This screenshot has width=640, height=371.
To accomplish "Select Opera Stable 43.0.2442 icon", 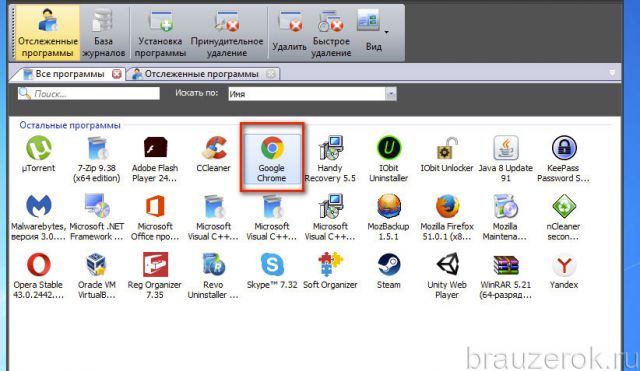I will (39, 264).
